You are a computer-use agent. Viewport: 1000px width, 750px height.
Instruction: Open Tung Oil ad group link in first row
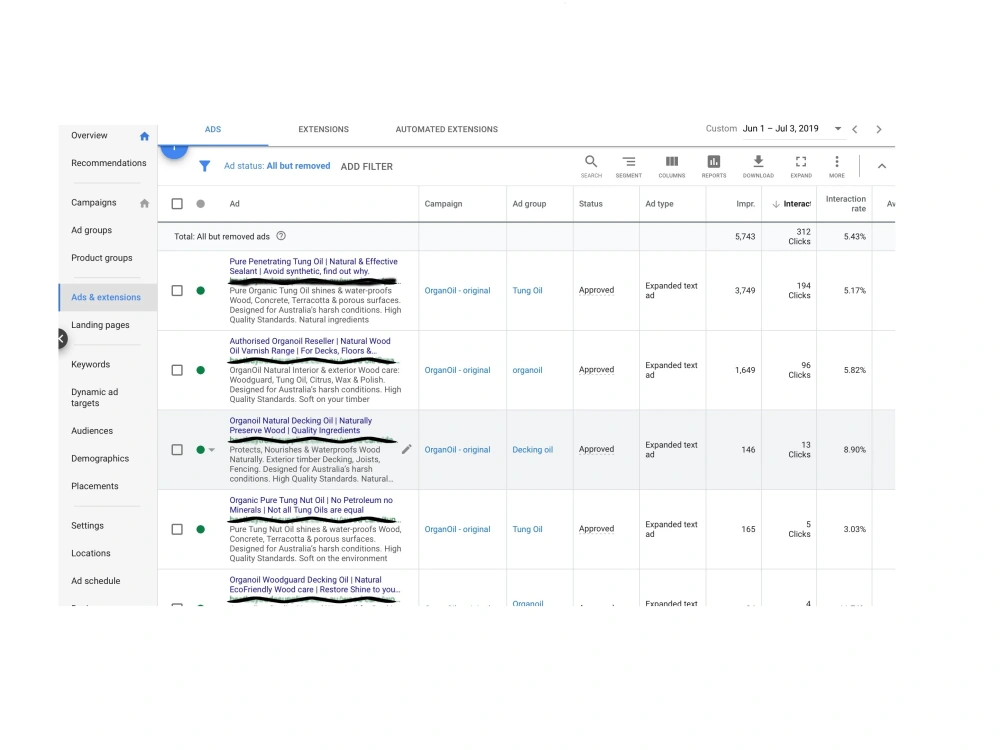527,291
